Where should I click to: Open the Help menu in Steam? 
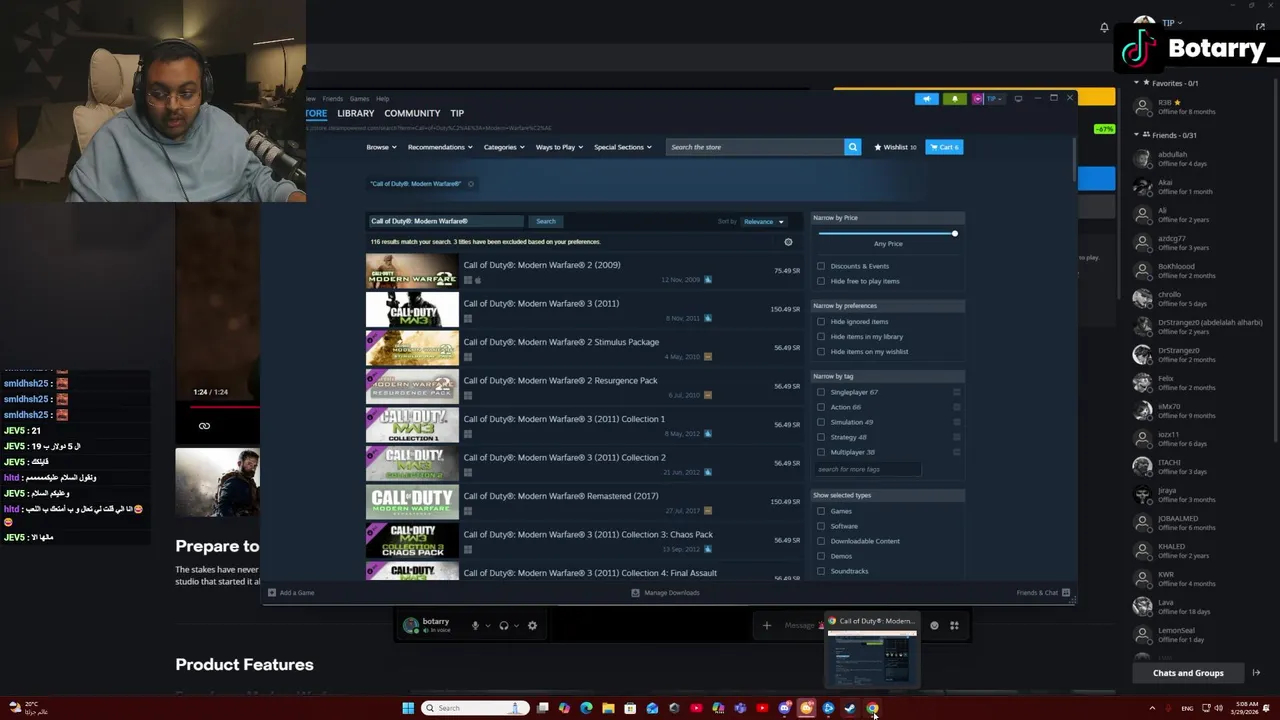(x=382, y=99)
